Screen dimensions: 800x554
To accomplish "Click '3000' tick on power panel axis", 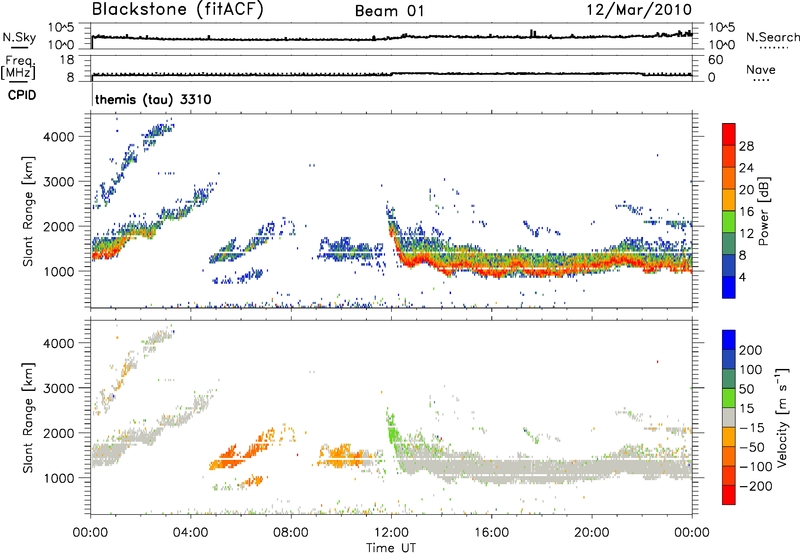I will pyautogui.click(x=58, y=182).
